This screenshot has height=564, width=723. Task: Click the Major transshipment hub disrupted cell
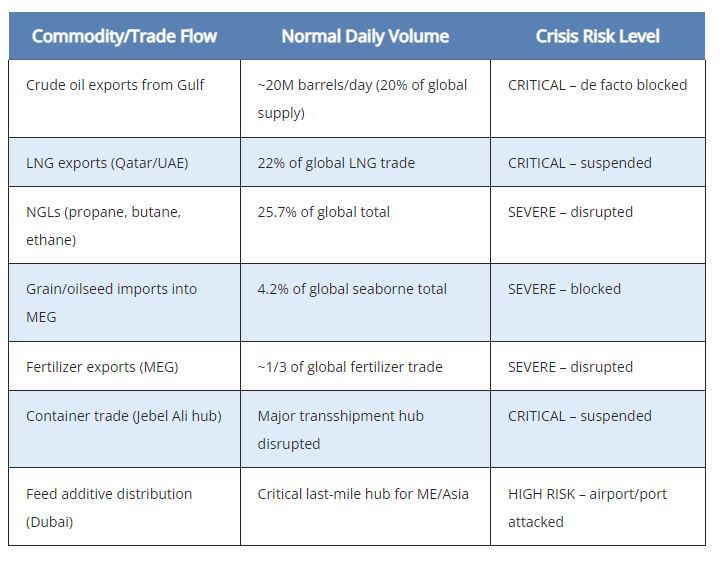(x=341, y=429)
